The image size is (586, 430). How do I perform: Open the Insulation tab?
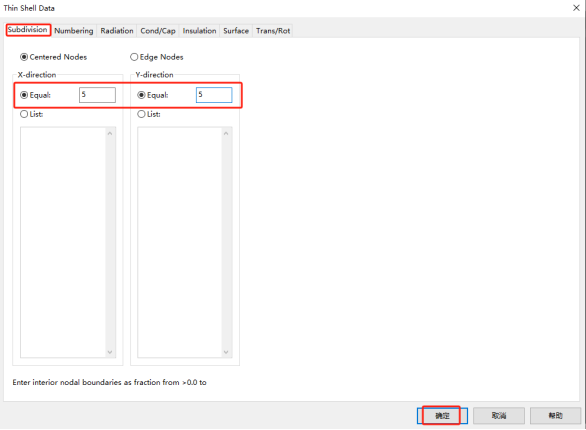(x=199, y=31)
